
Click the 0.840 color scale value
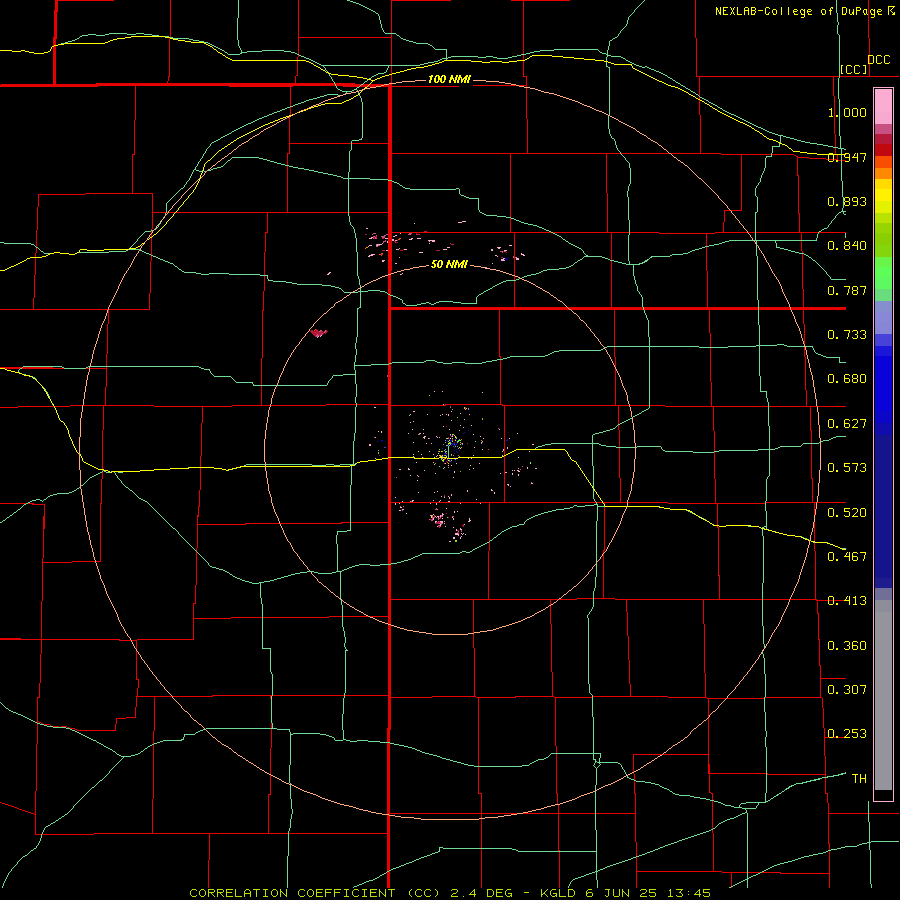pos(847,246)
